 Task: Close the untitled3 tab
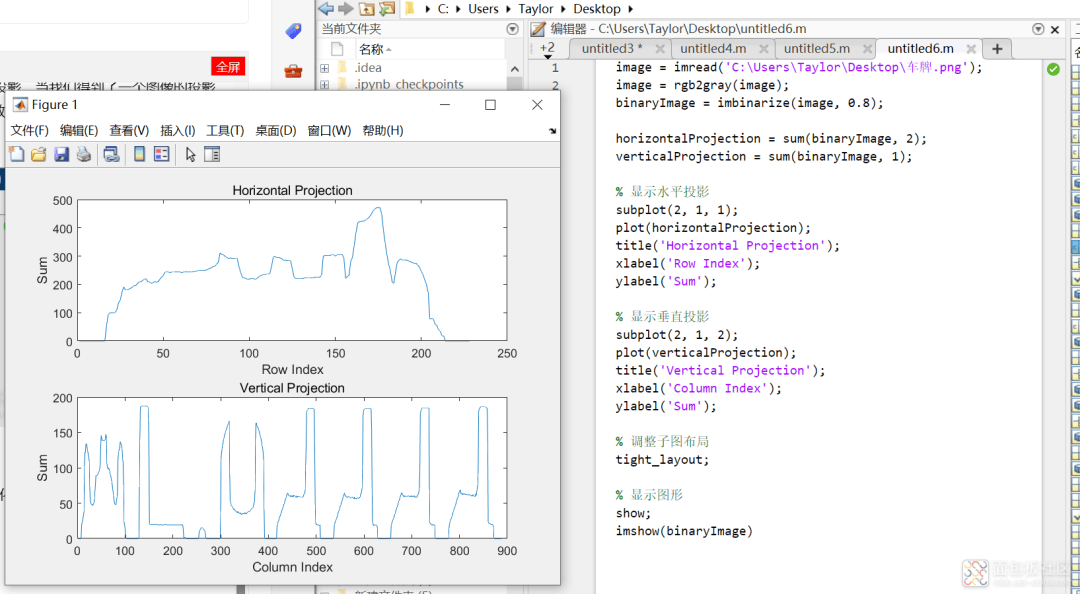(660, 49)
